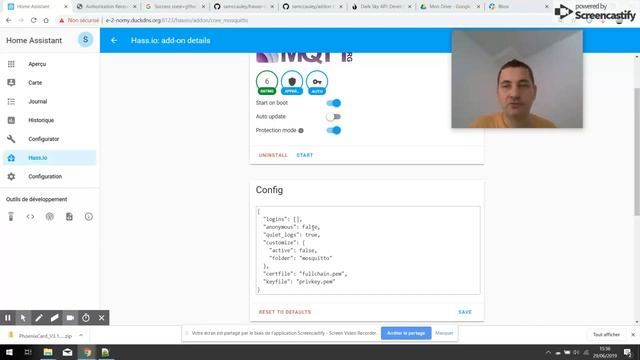
Task: Open the Windows Start menu
Action: [9, 352]
